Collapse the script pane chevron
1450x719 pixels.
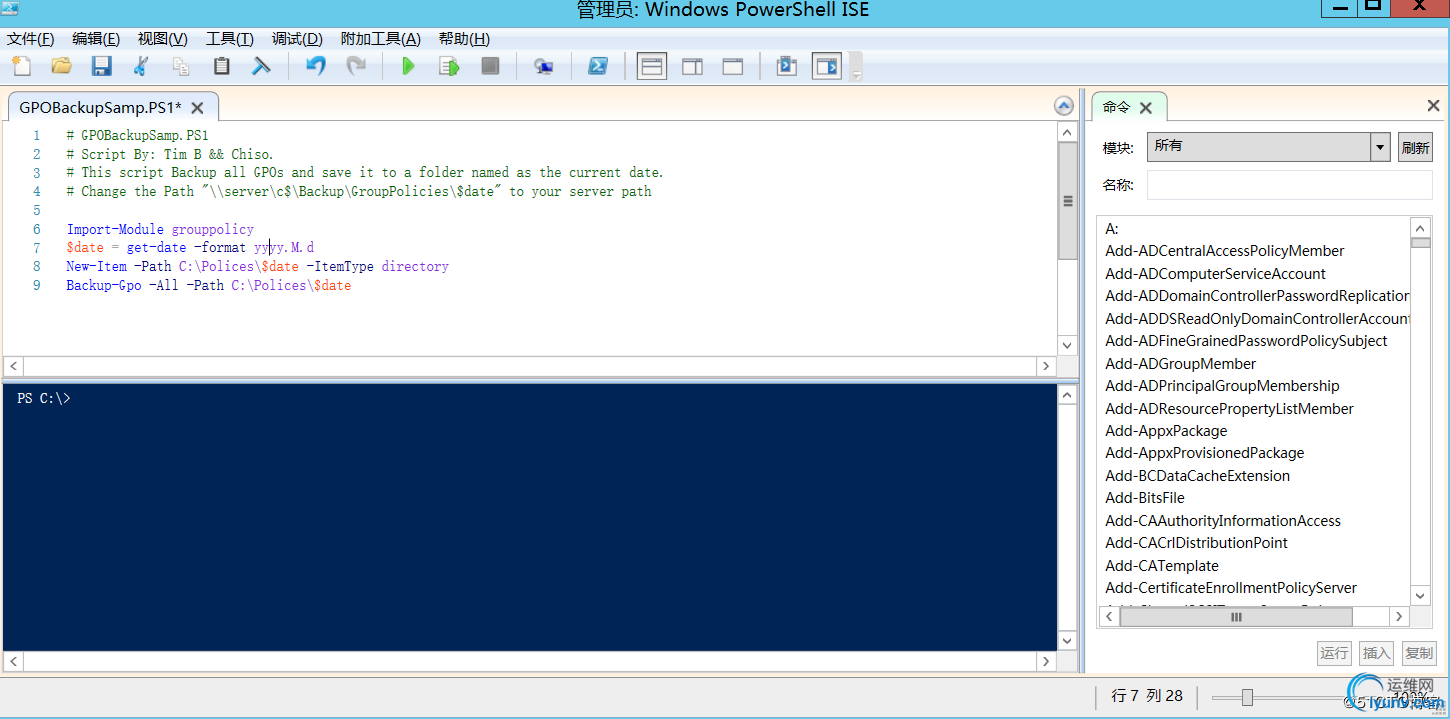[x=1064, y=106]
